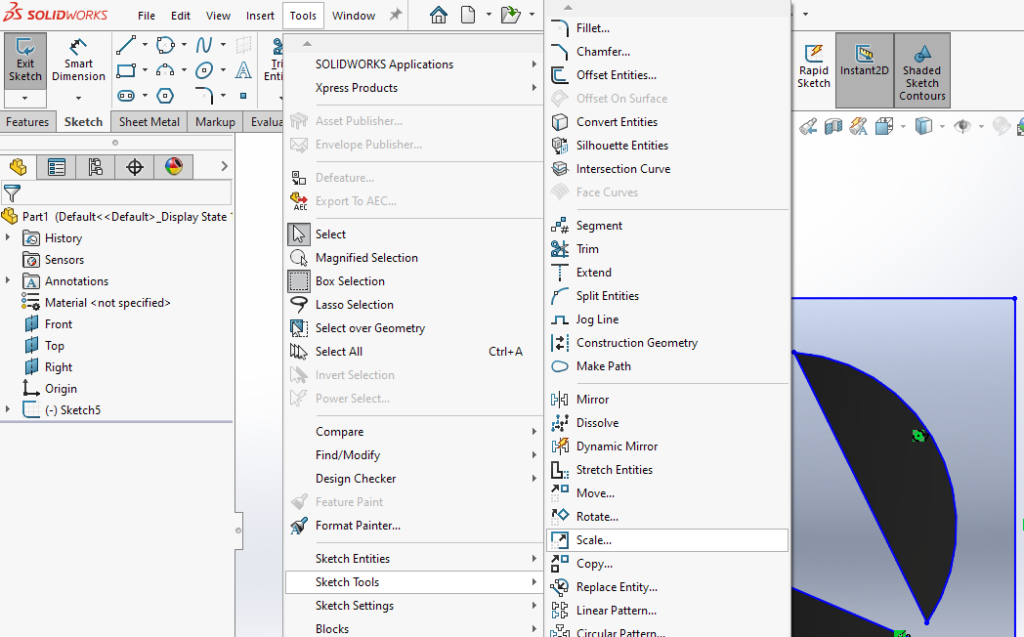The height and width of the screenshot is (637, 1024).
Task: Click the Smart Dimension tool
Action: pos(78,62)
